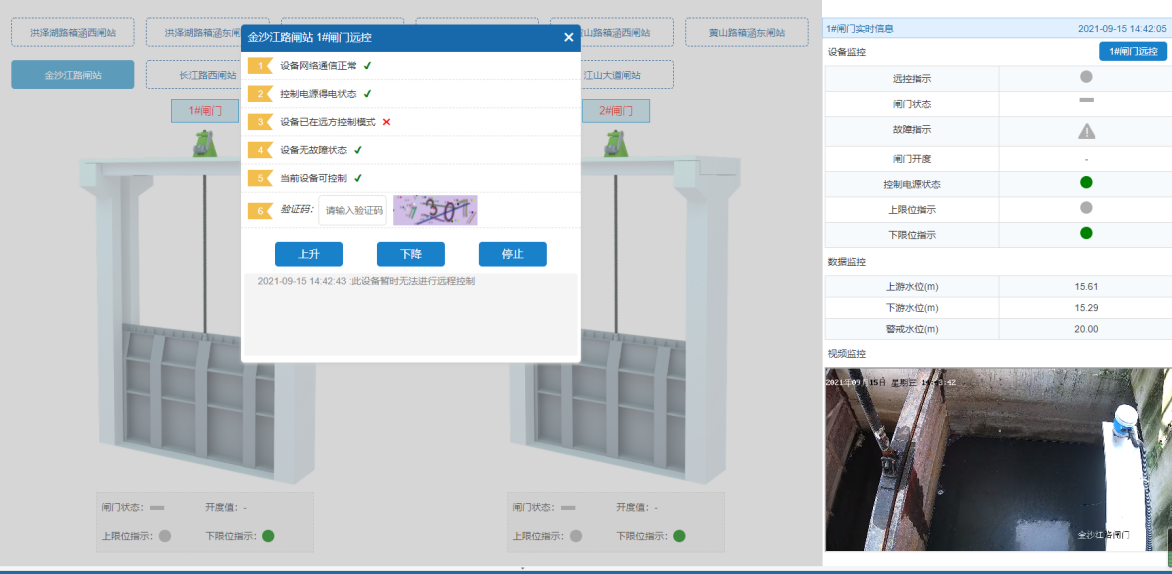Image resolution: width=1172 pixels, height=574 pixels.
Task: Select the 2#闸门 gate tab
Action: (616, 111)
